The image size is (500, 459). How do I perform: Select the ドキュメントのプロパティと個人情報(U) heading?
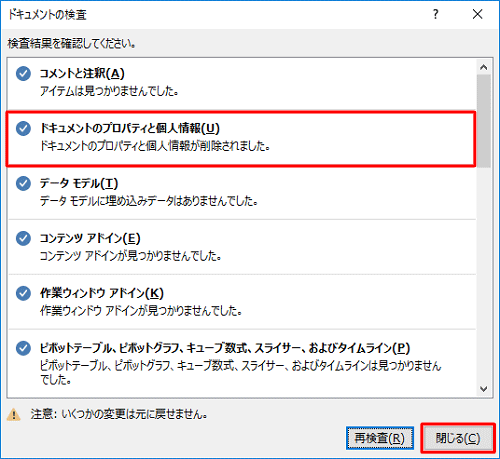coord(130,128)
